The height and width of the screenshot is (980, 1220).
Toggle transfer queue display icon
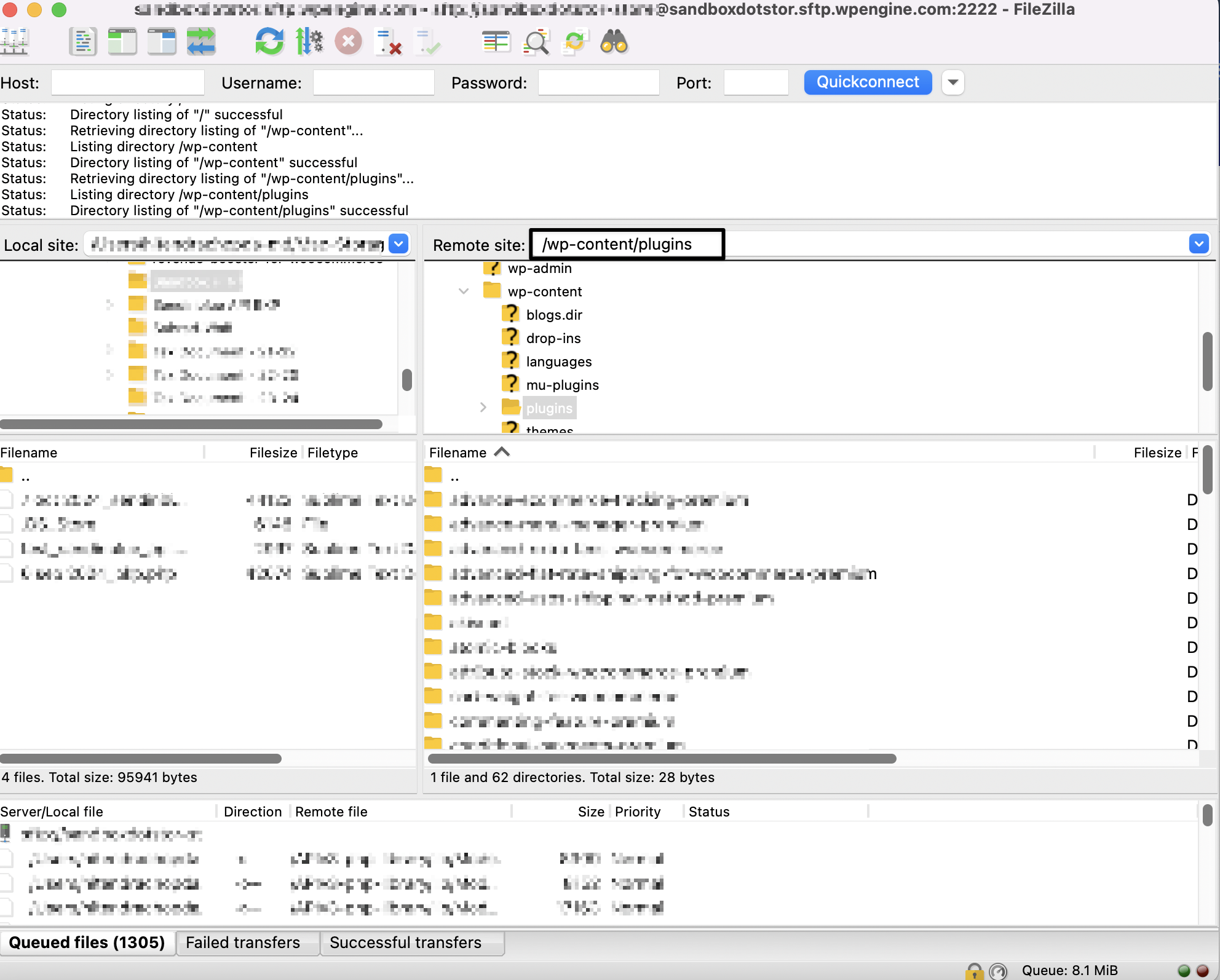click(x=201, y=42)
